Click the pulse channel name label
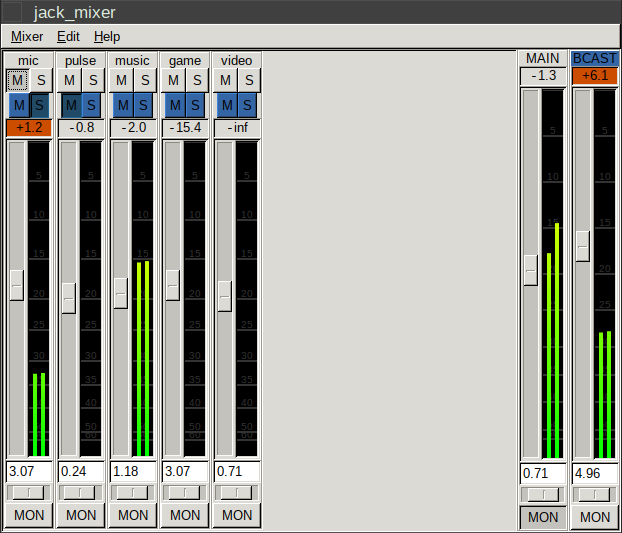 point(81,61)
